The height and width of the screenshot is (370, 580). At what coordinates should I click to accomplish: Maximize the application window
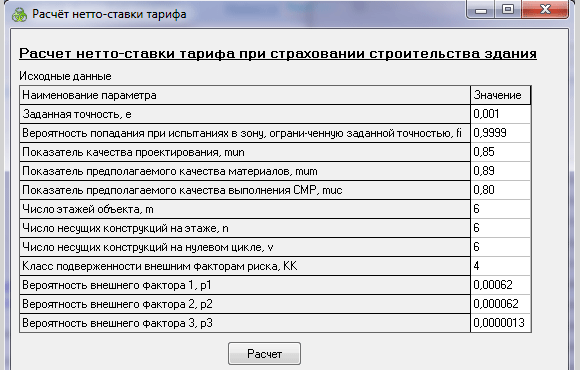pos(508,10)
